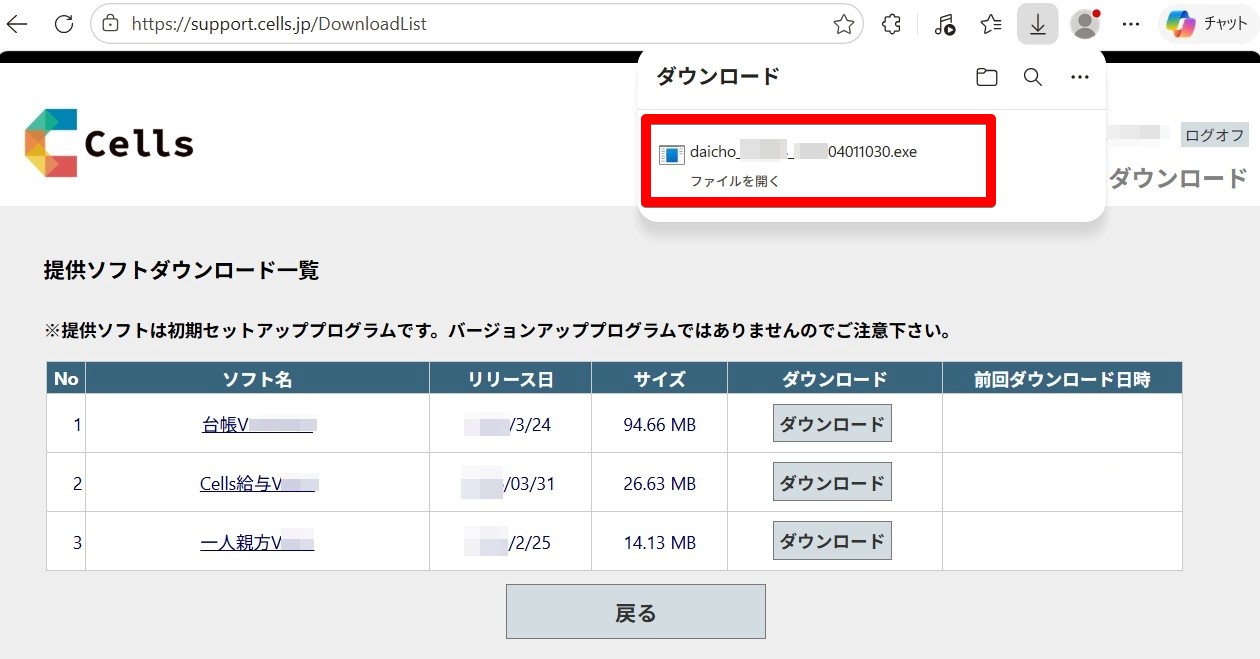View site info via the lock icon
This screenshot has height=659, width=1260.
coord(110,24)
